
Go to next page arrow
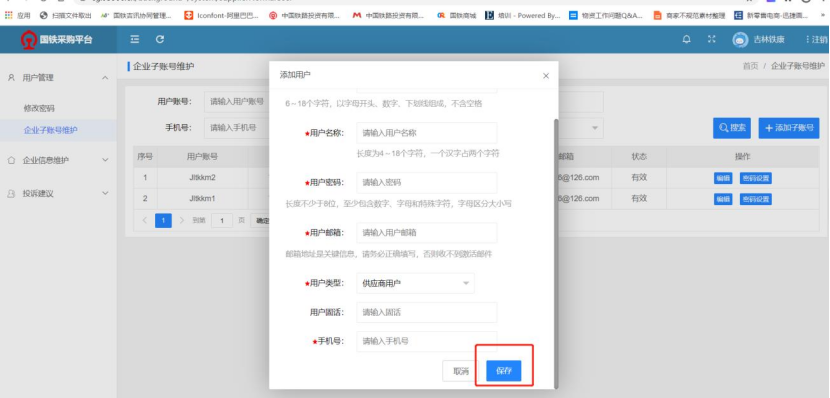182,220
